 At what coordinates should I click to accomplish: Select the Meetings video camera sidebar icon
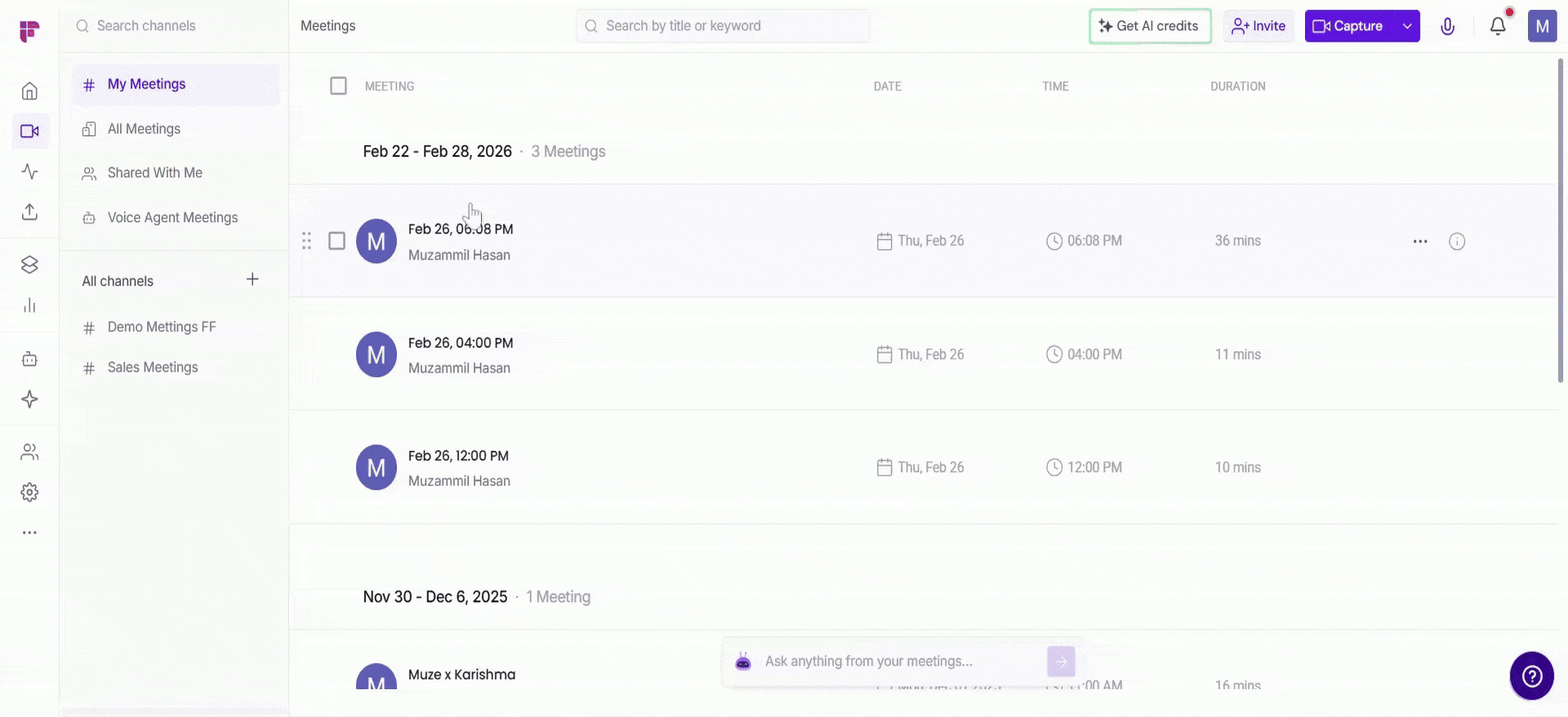30,131
